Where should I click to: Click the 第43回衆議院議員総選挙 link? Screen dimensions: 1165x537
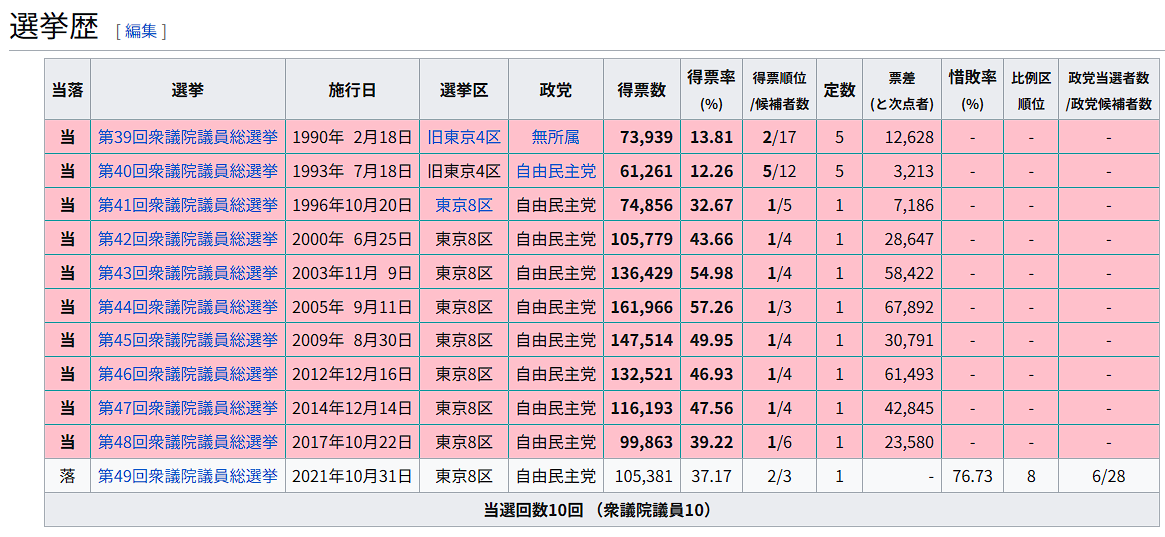click(x=188, y=273)
